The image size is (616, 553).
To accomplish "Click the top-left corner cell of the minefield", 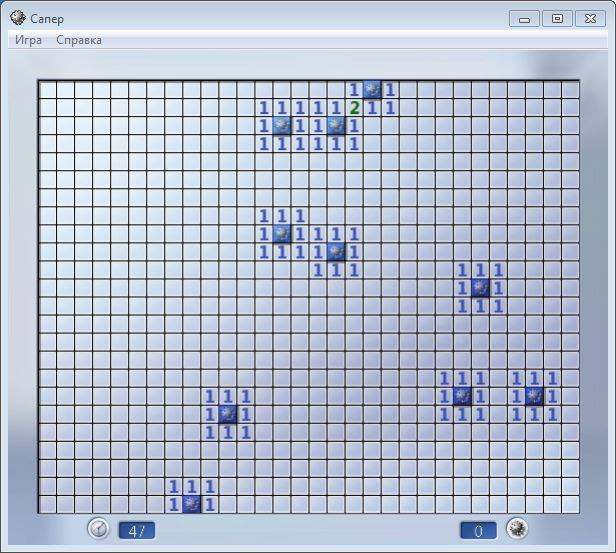I will coord(48,90).
